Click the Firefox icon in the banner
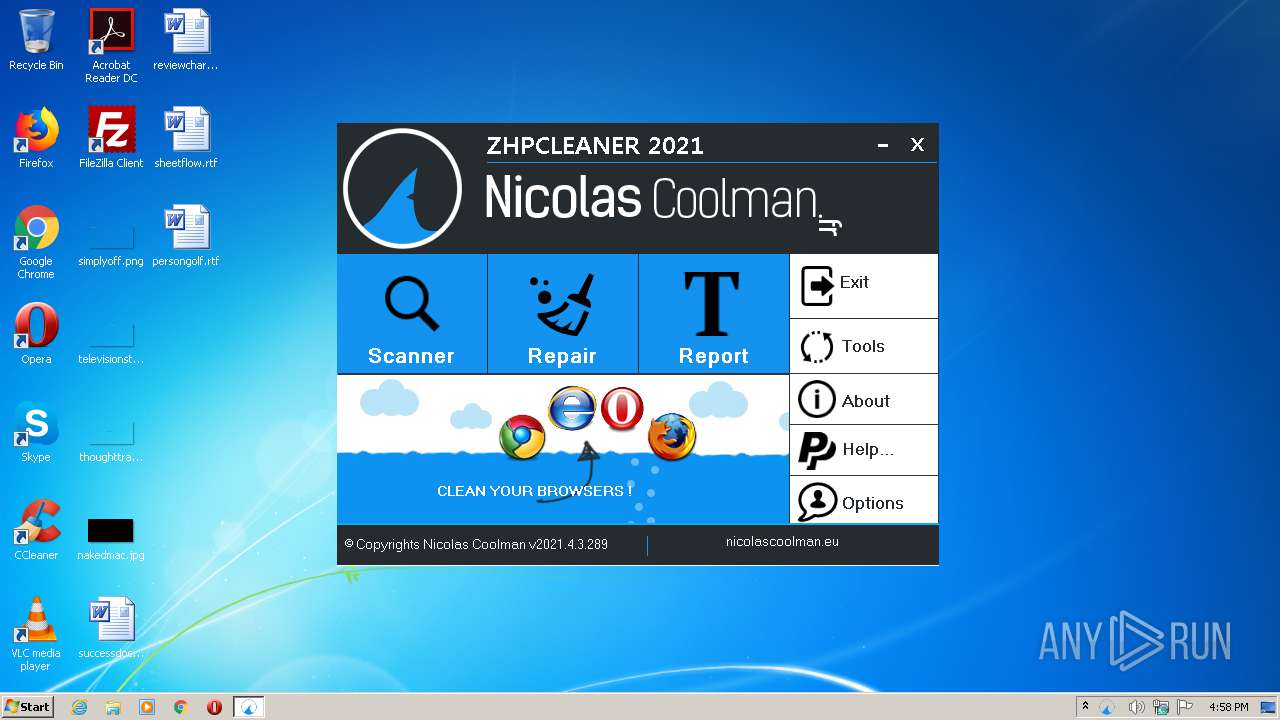This screenshot has width=1280, height=720. (x=671, y=437)
